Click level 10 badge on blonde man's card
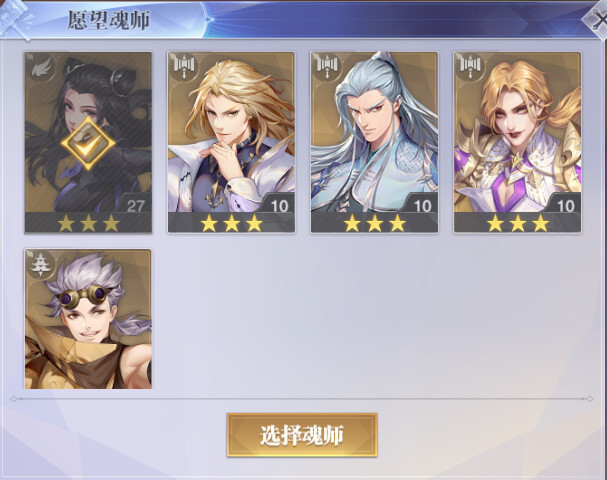 (x=279, y=206)
